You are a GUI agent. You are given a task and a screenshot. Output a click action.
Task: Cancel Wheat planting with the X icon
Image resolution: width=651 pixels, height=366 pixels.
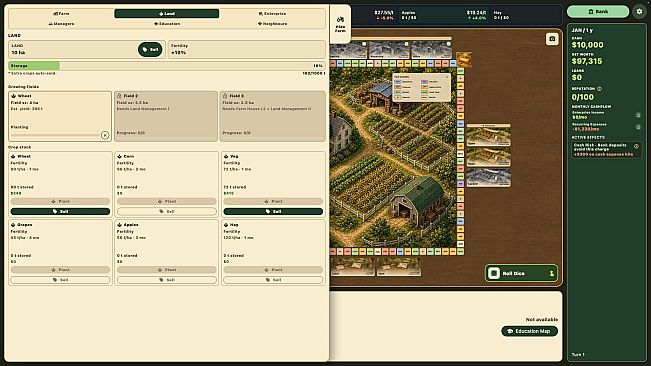(x=105, y=135)
